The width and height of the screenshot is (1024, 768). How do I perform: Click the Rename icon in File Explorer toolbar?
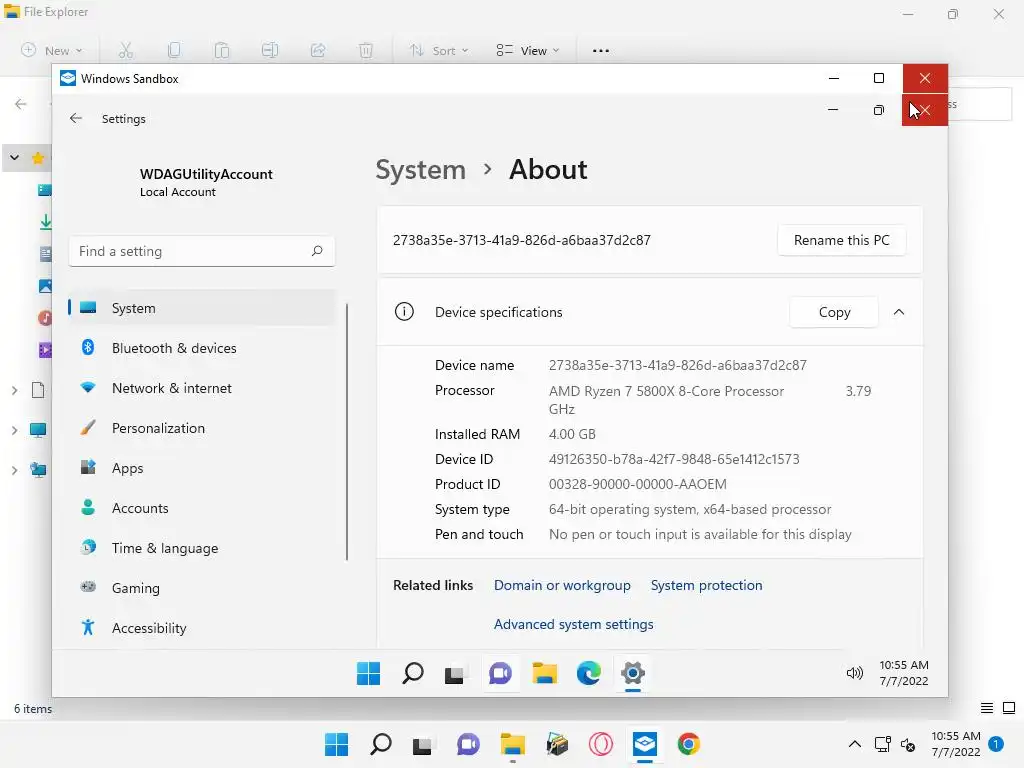270,50
